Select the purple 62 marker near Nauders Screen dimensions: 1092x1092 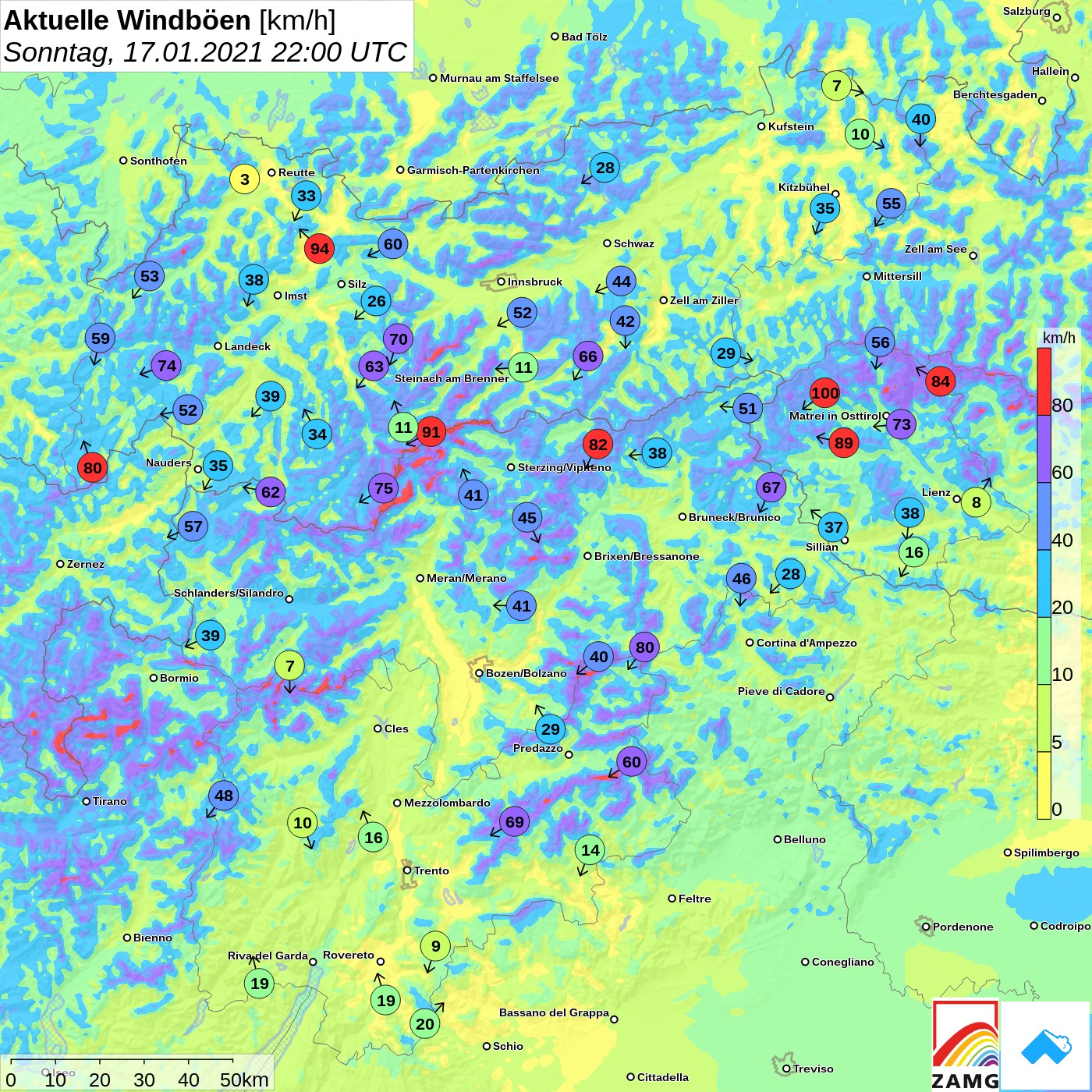coord(271,492)
